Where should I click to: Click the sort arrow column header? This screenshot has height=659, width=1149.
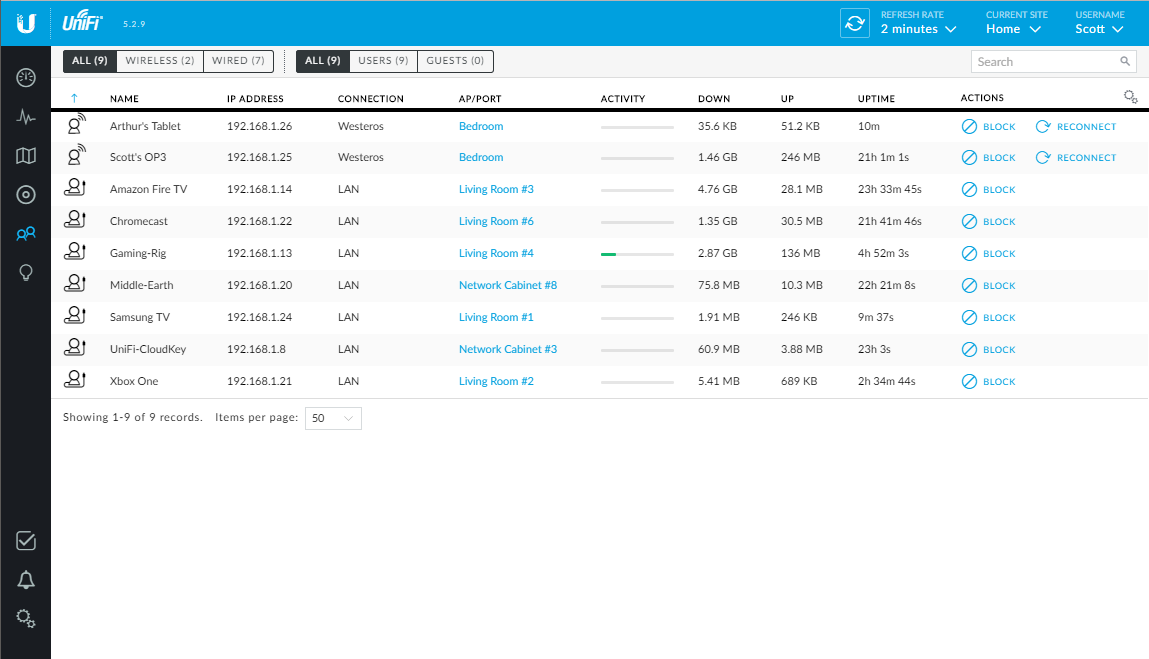pyautogui.click(x=74, y=98)
